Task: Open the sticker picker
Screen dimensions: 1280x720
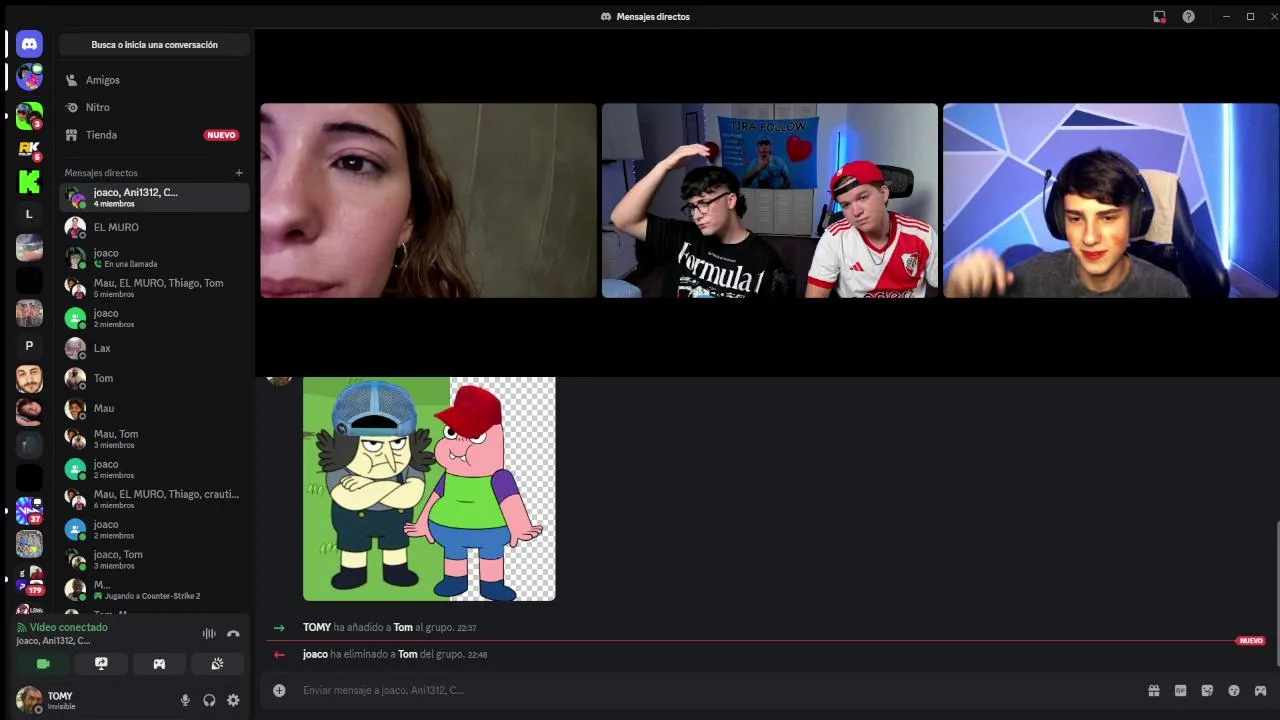Action: pyautogui.click(x=1207, y=690)
